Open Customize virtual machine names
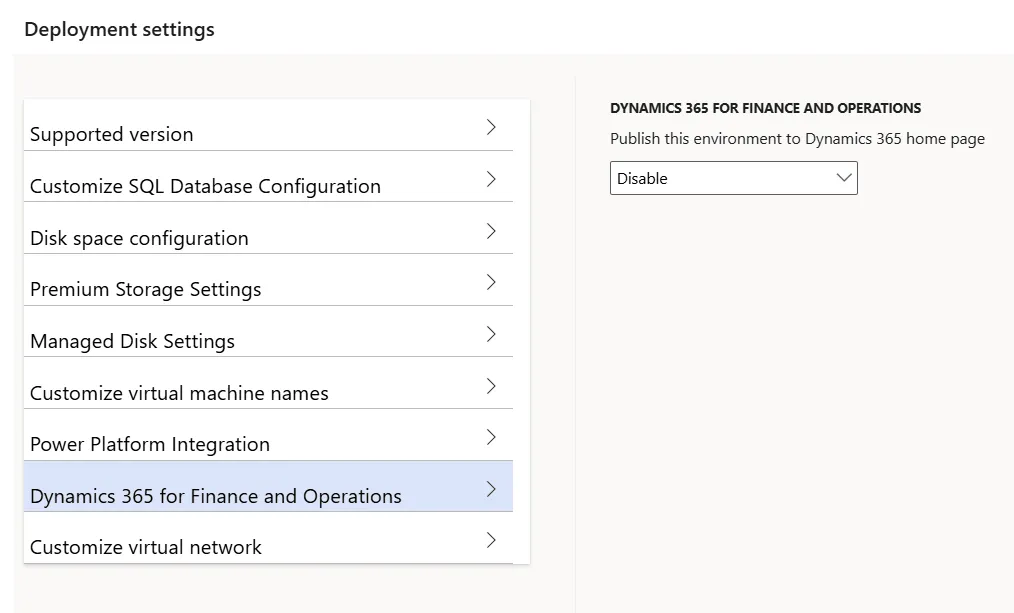Viewport: 1014px width, 613px height. 268,383
